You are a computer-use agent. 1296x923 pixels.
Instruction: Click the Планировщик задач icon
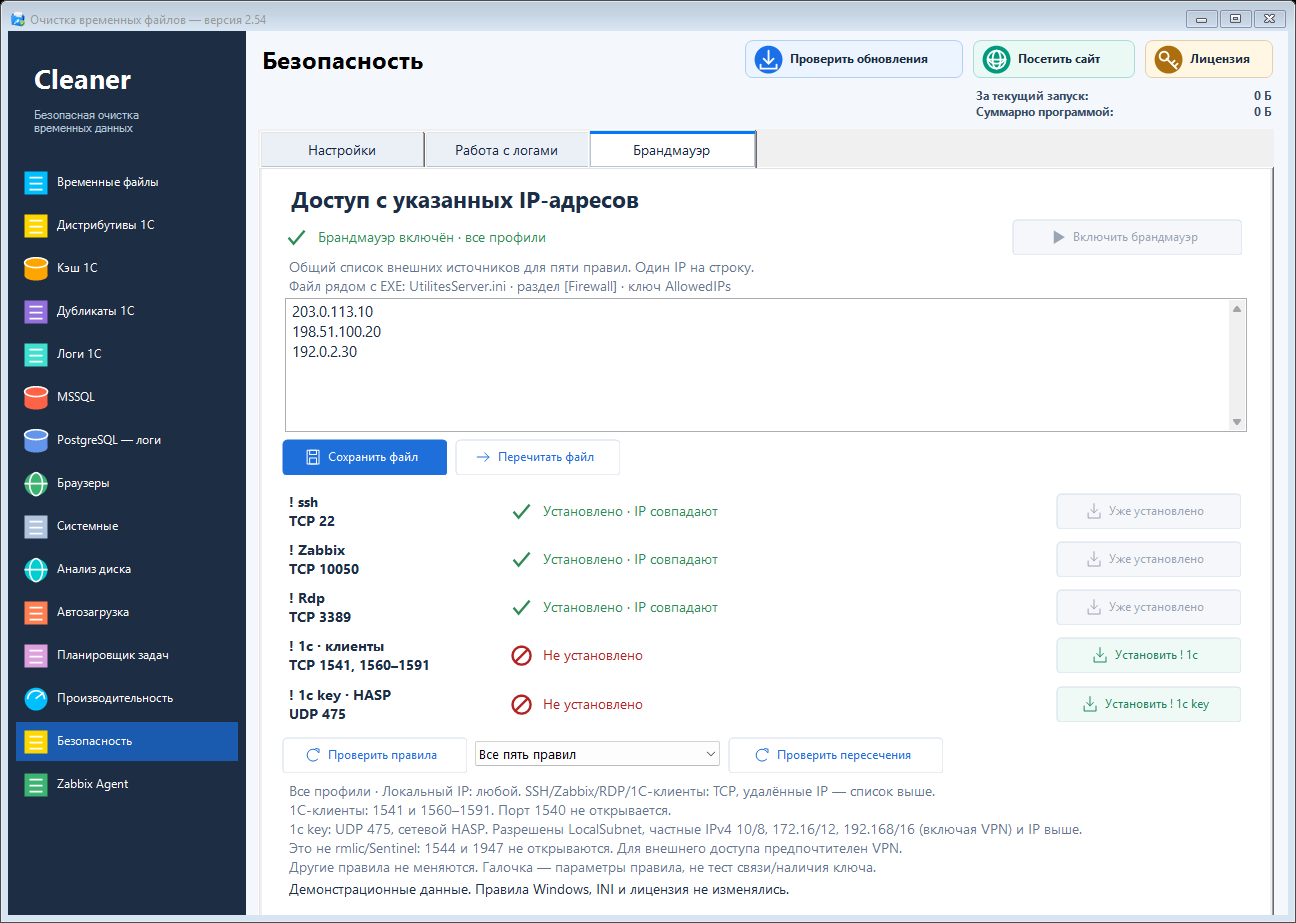click(x=36, y=656)
